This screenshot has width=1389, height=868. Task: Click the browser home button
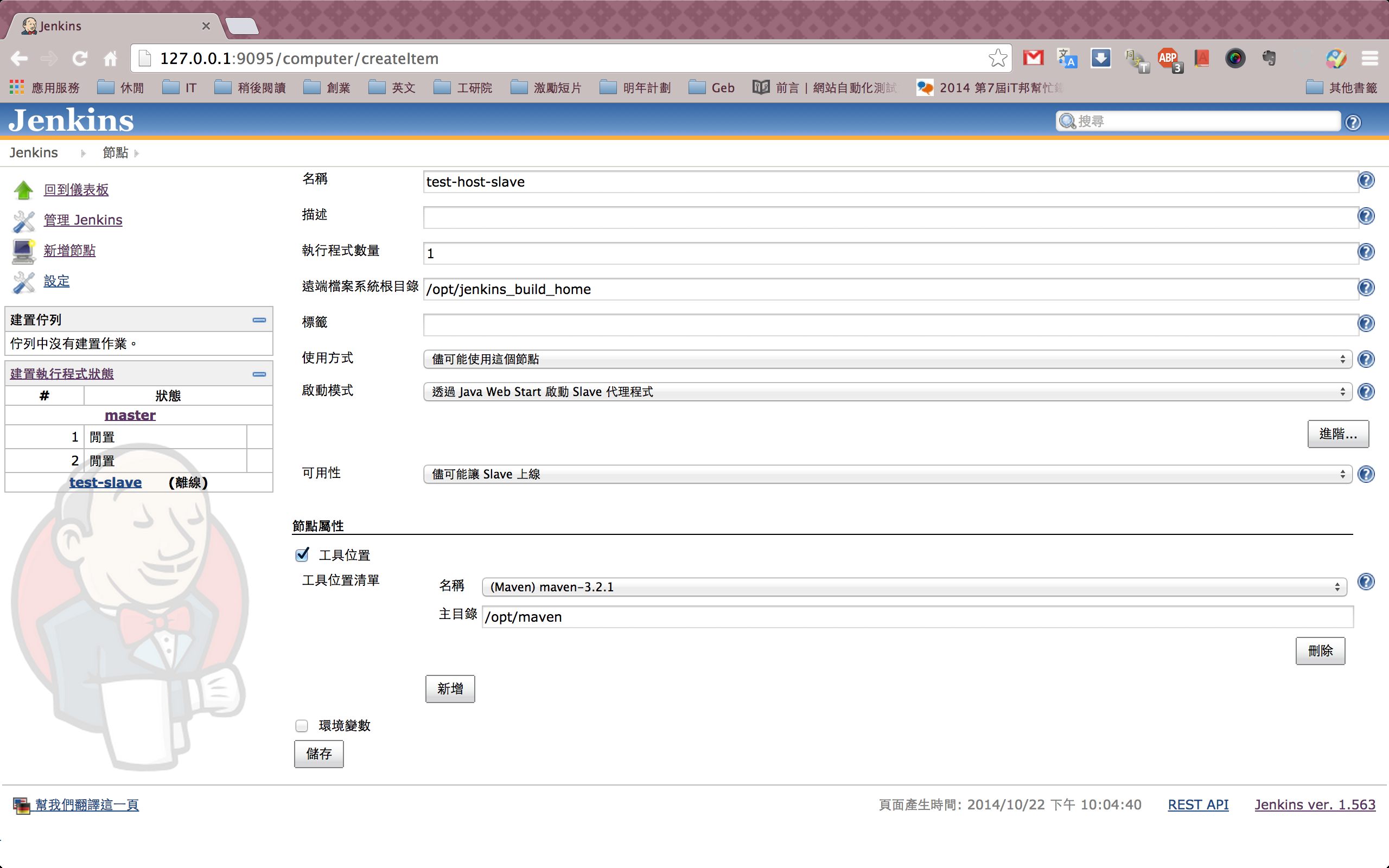pos(110,58)
